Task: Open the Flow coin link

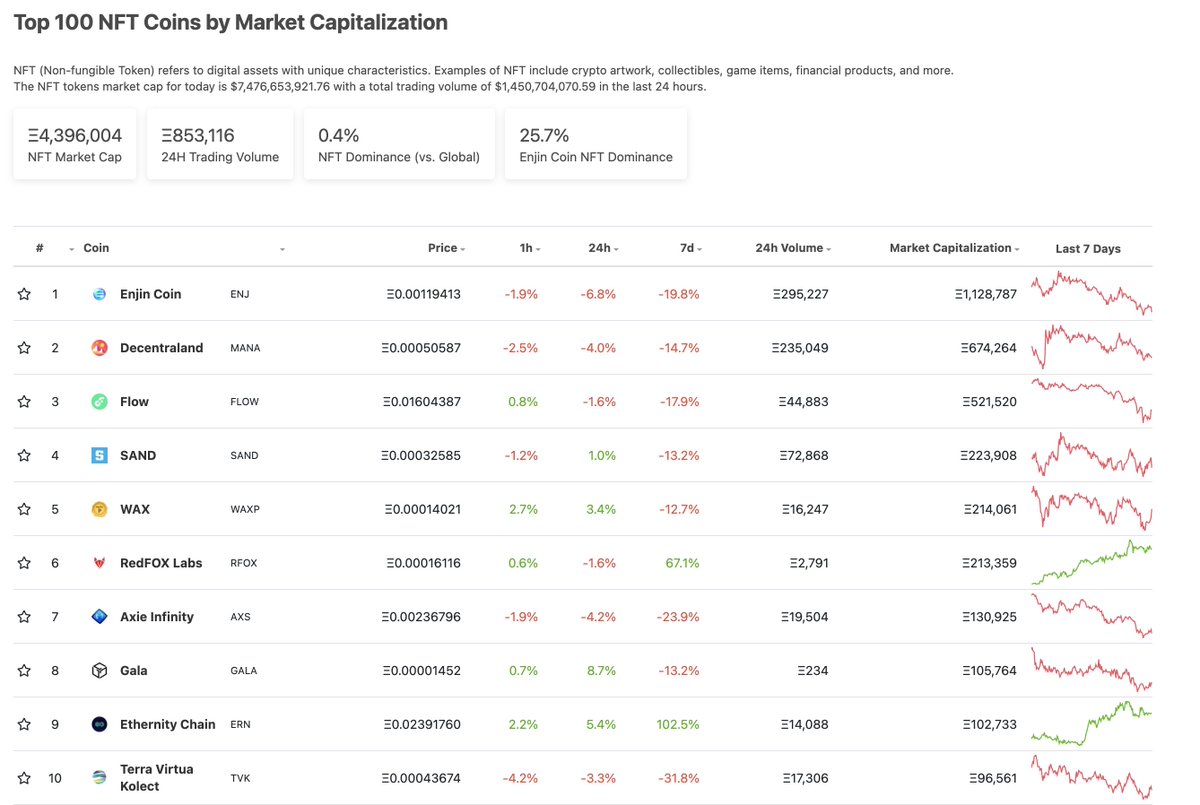Action: pyautogui.click(x=134, y=402)
